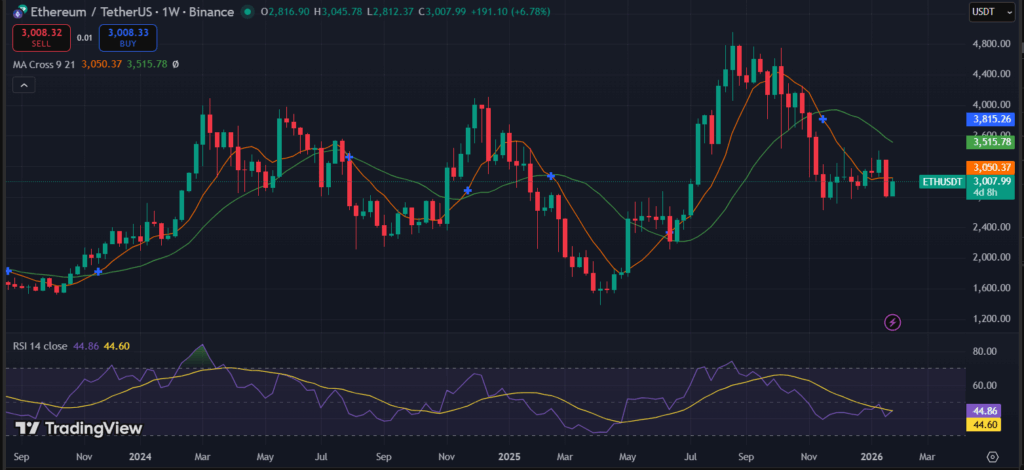Open chart settings gear in bottom-right corner
This screenshot has width=1024, height=470.
[992, 455]
